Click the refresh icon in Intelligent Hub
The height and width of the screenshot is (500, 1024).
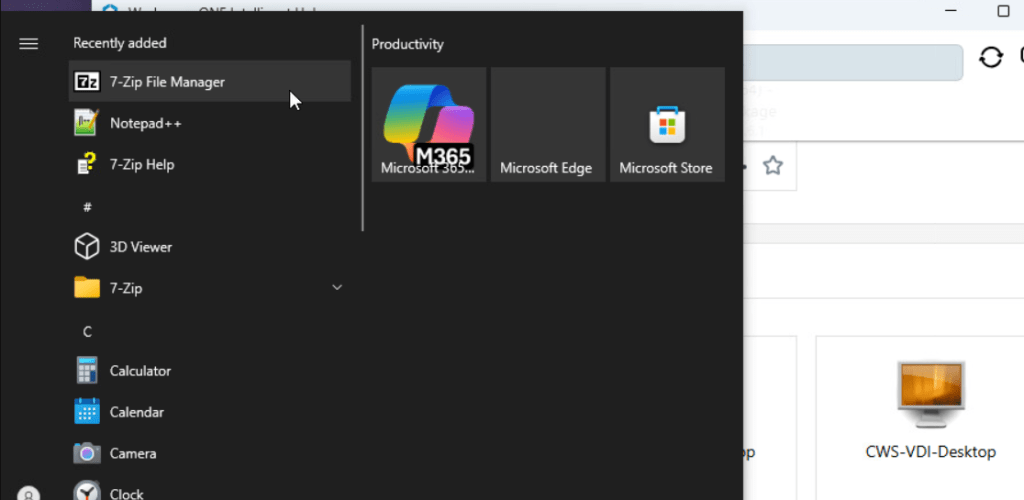point(990,57)
